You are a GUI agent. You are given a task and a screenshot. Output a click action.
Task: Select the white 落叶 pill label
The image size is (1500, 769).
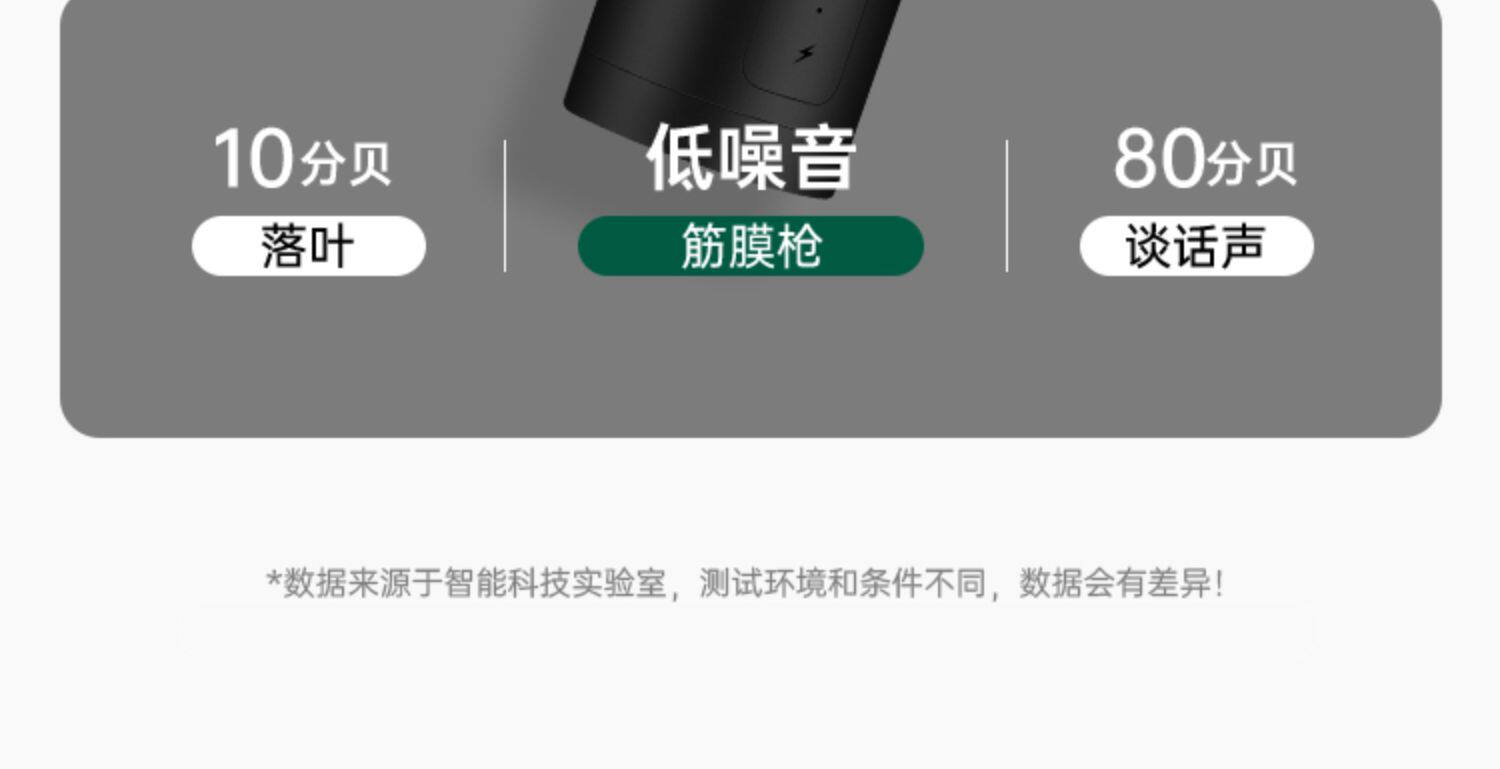point(309,246)
